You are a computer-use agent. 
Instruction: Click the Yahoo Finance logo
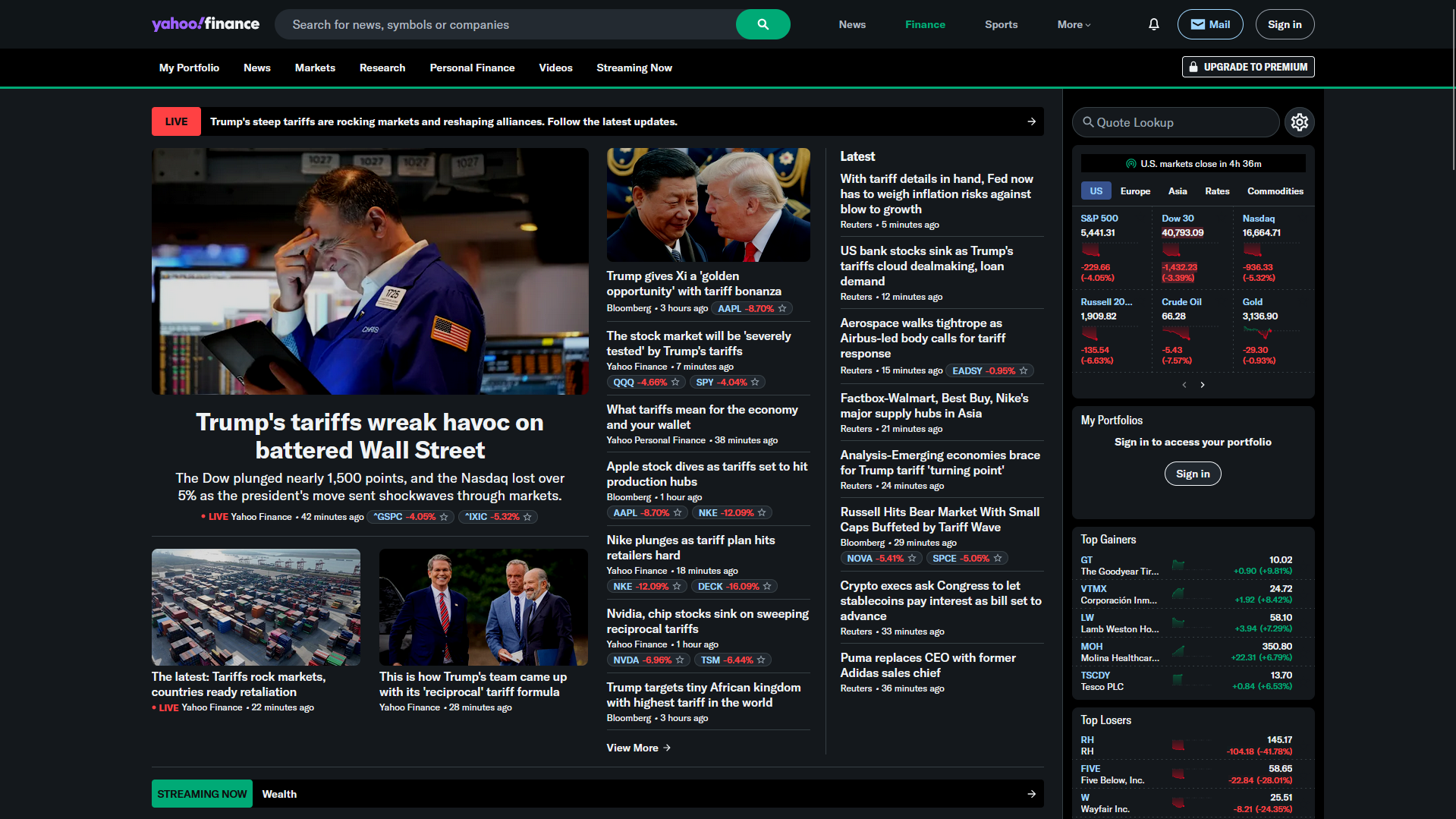pos(206,24)
